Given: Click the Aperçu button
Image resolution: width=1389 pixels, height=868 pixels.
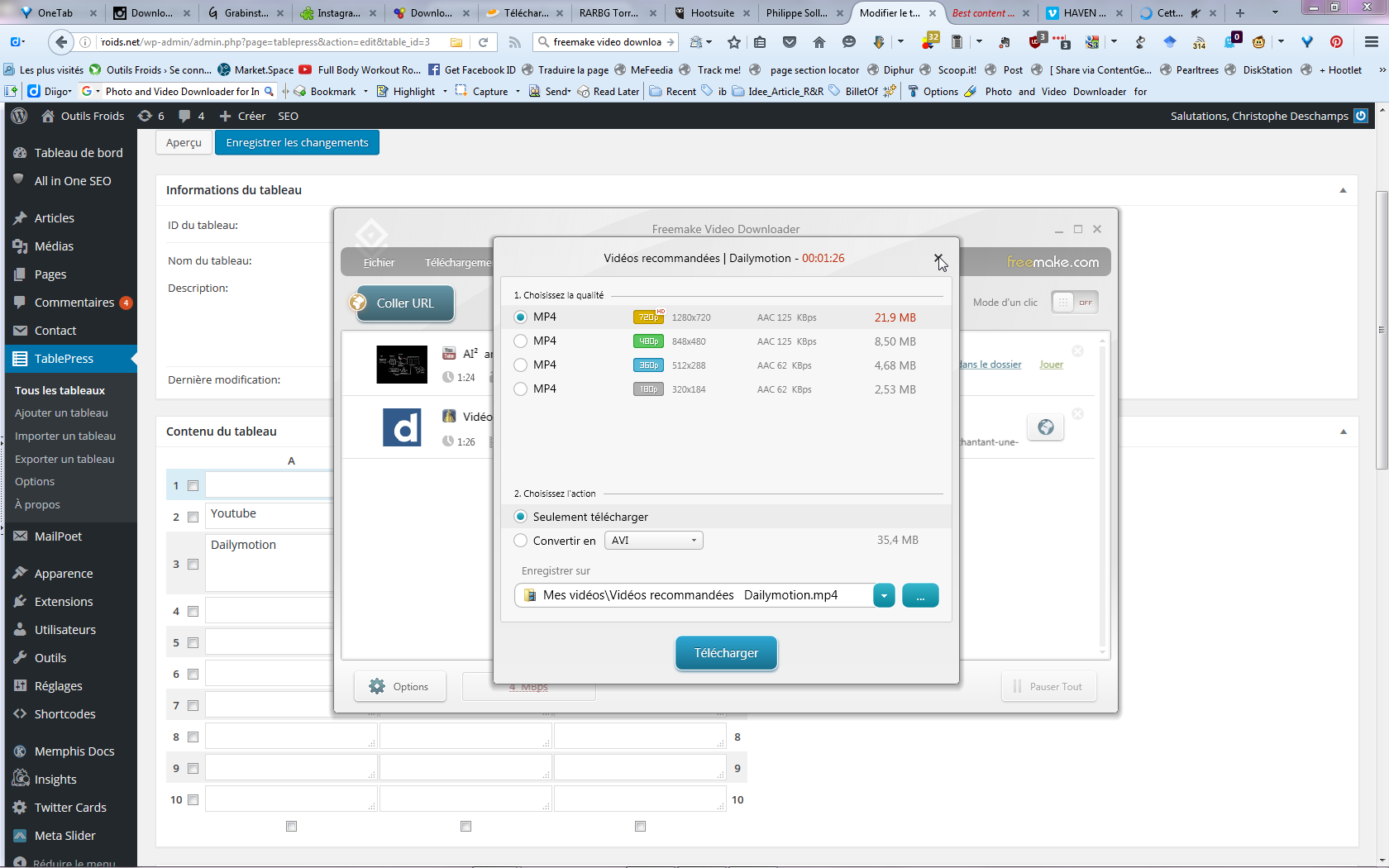Looking at the screenshot, I should click(x=184, y=143).
